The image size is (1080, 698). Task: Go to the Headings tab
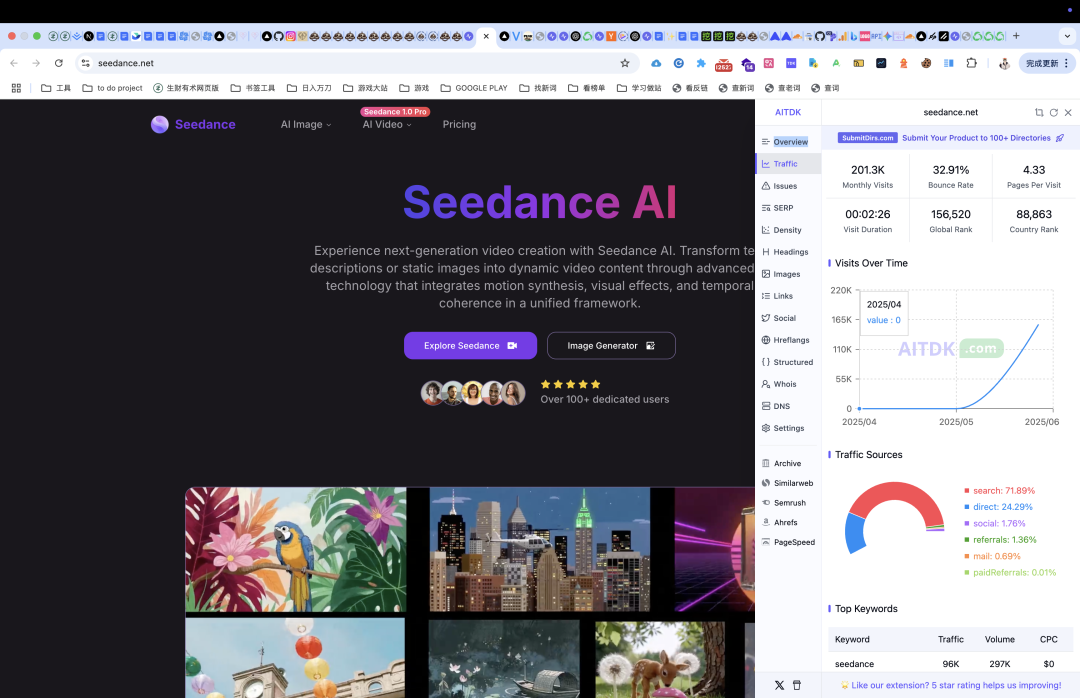[x=790, y=252]
